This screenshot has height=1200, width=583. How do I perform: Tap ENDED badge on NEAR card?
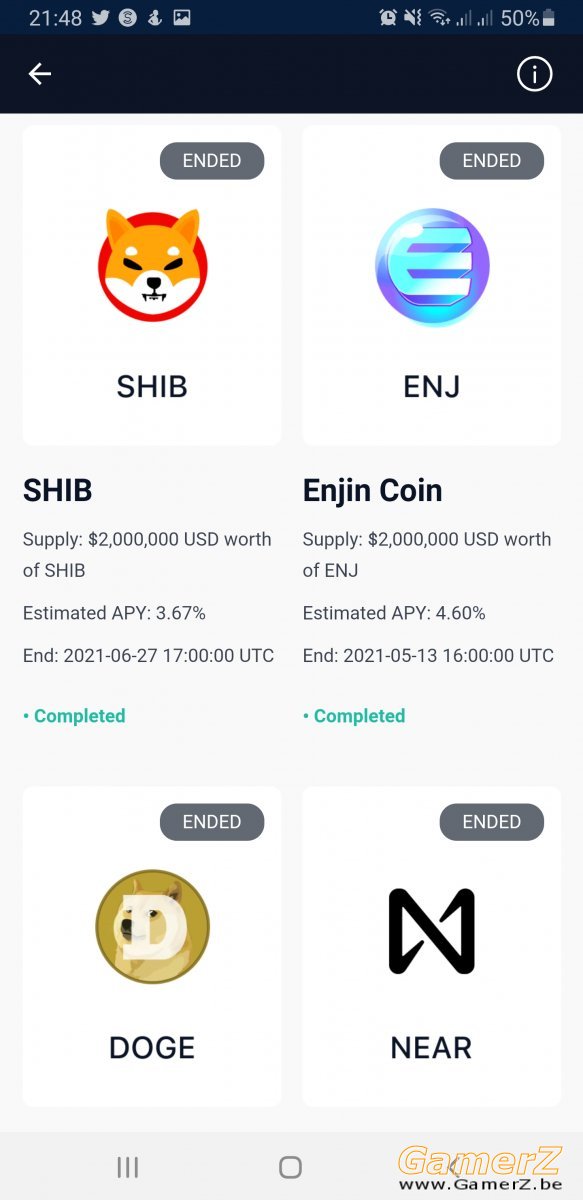[x=492, y=822]
